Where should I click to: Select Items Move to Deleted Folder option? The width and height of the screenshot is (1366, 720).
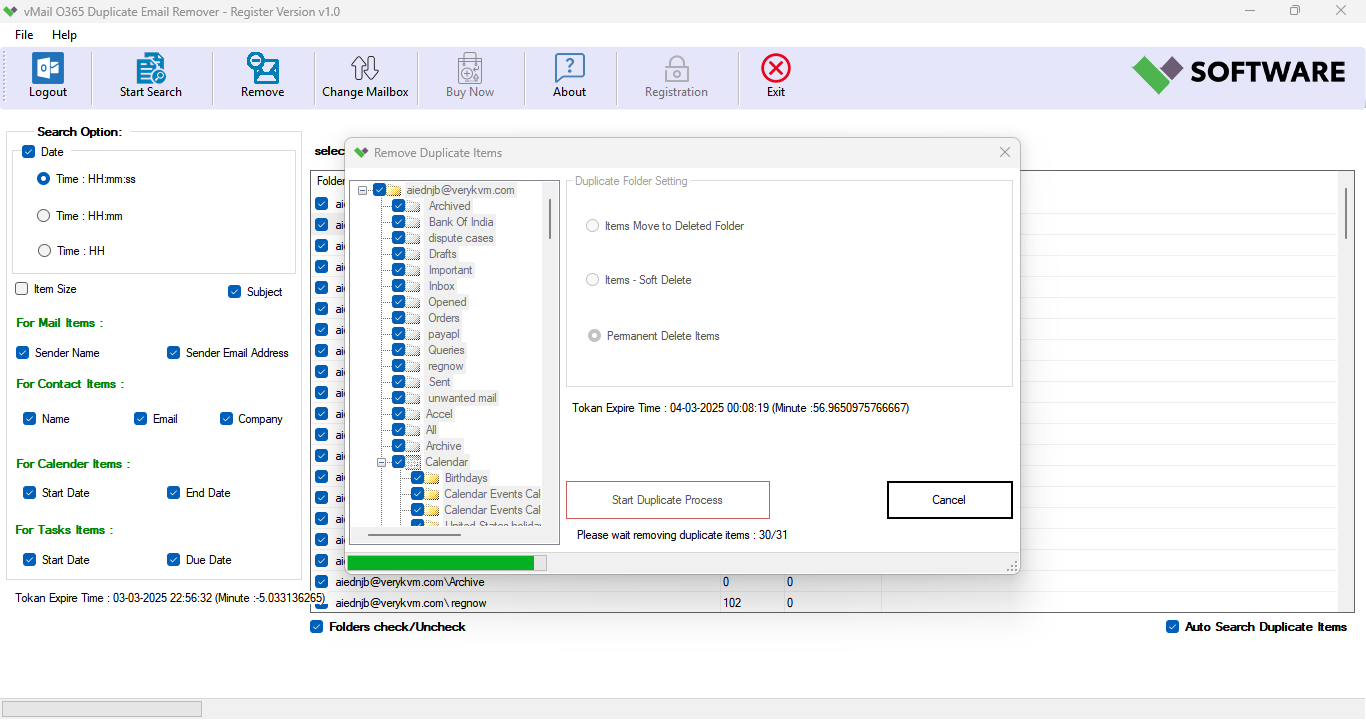pyautogui.click(x=594, y=226)
